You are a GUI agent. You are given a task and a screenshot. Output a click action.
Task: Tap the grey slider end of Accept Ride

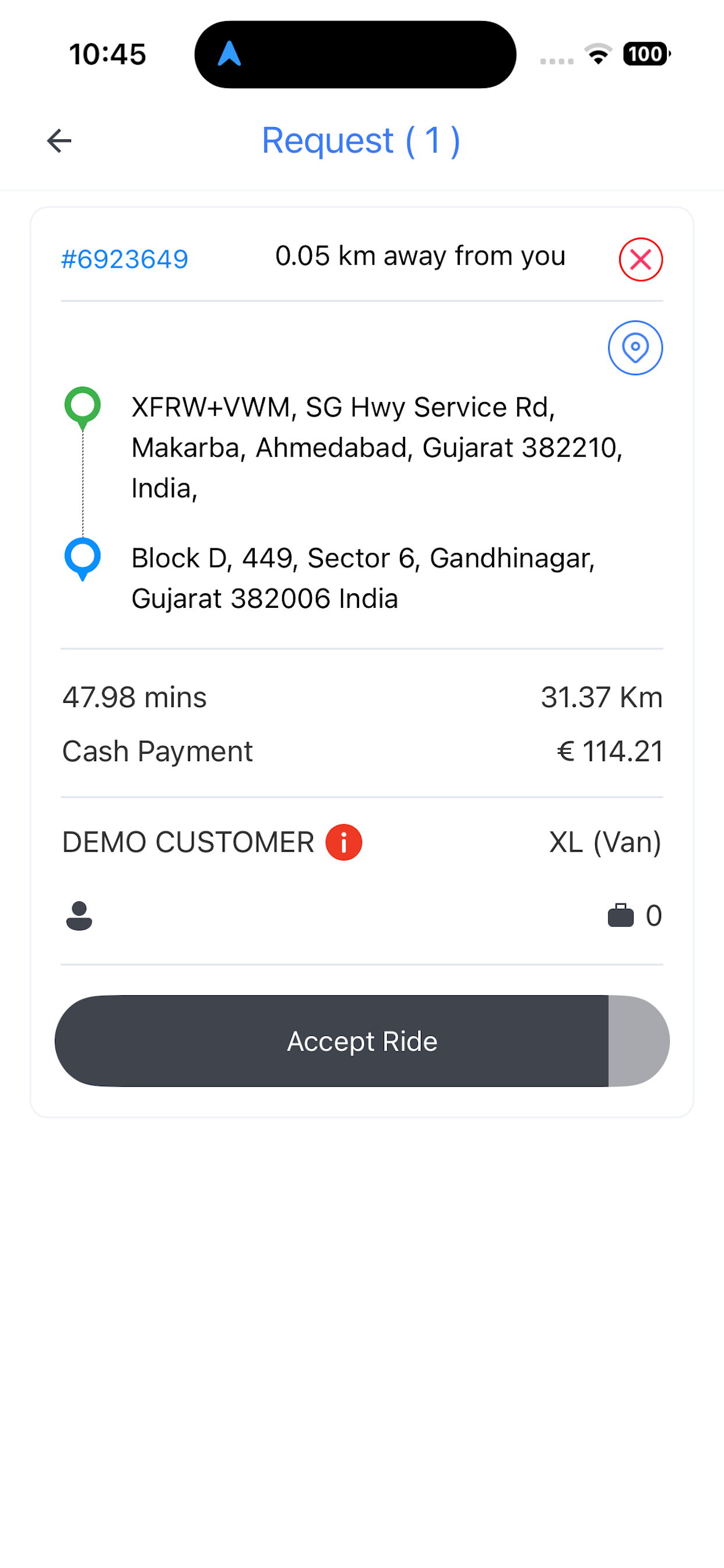click(x=639, y=1041)
